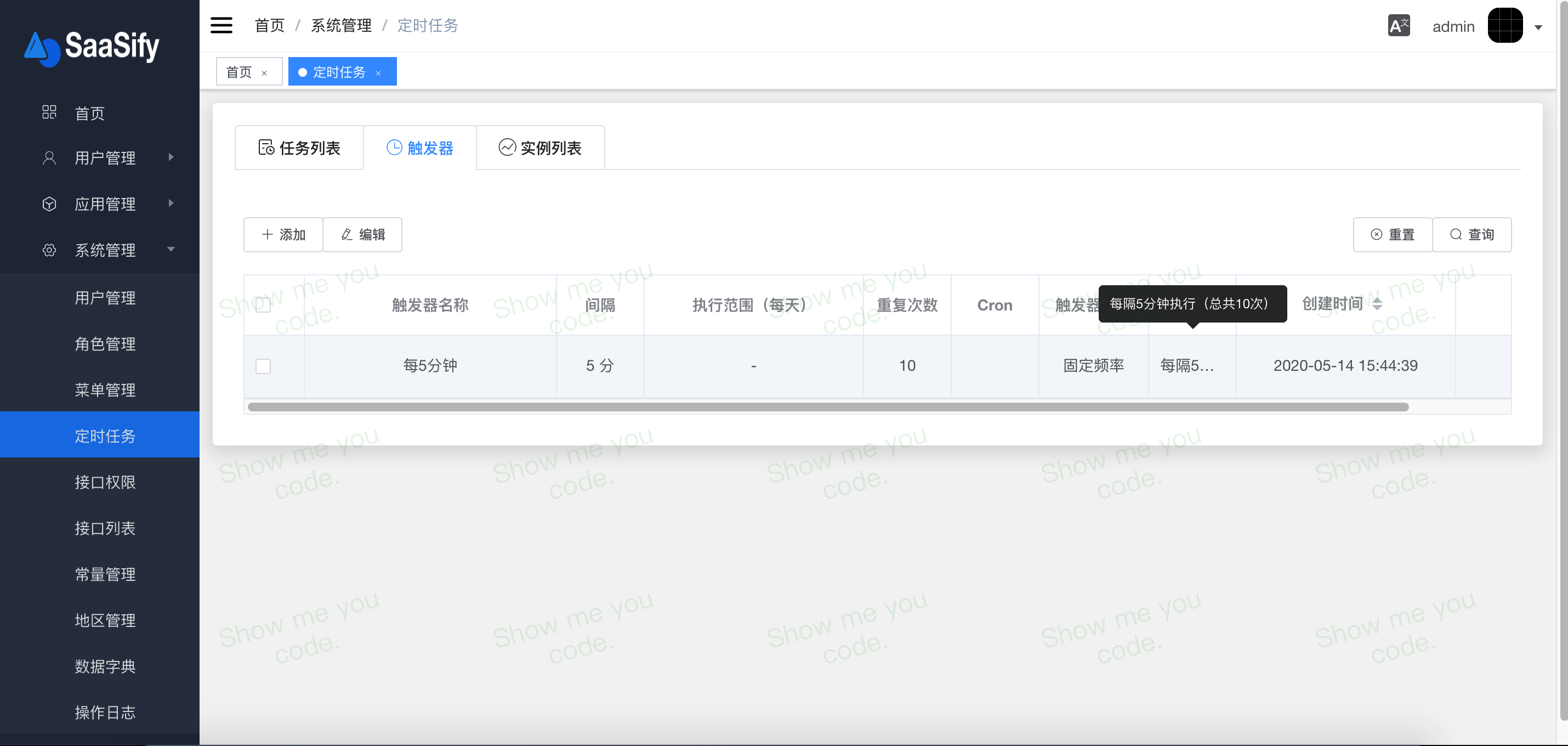
Task: Click the 添加 button
Action: tap(283, 234)
